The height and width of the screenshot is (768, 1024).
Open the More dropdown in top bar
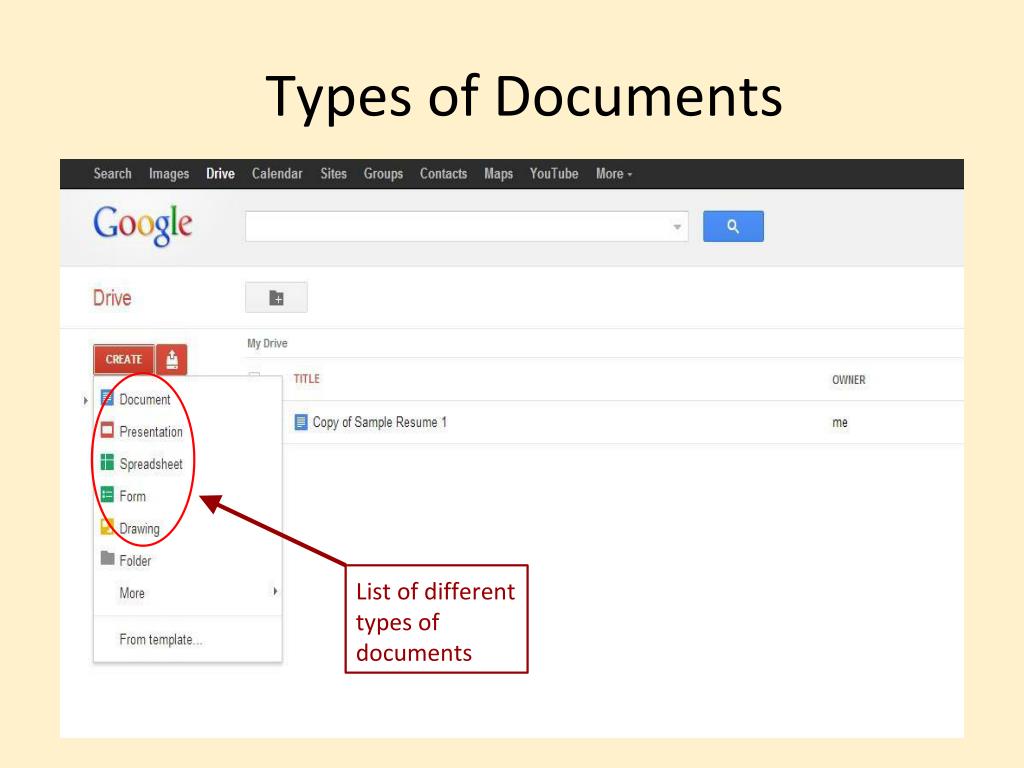pos(614,174)
